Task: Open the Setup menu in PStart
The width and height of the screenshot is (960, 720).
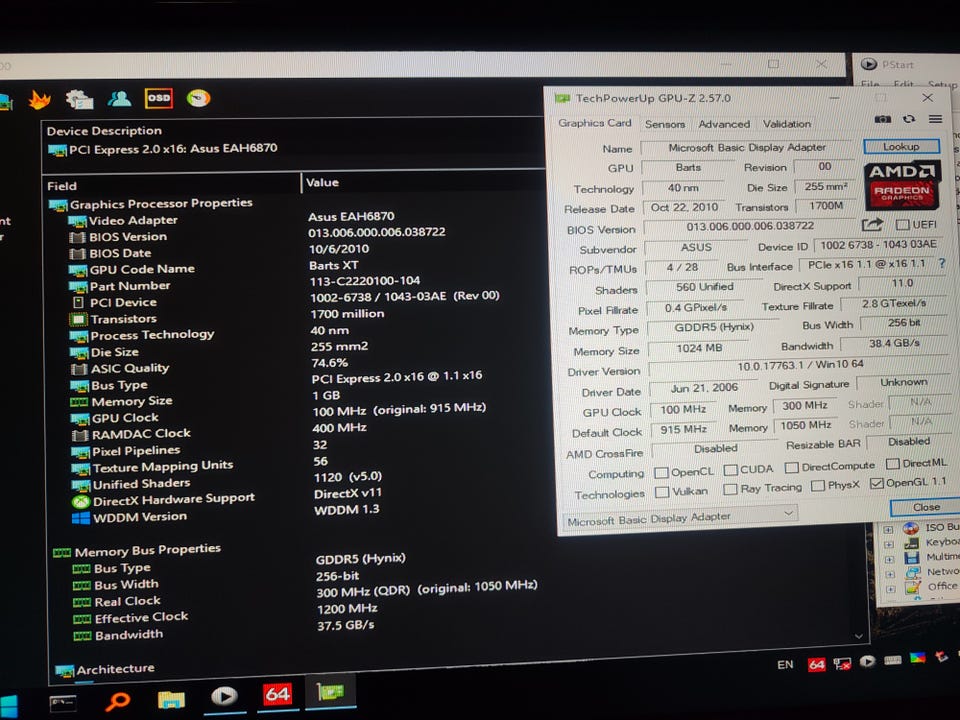Action: [x=942, y=84]
